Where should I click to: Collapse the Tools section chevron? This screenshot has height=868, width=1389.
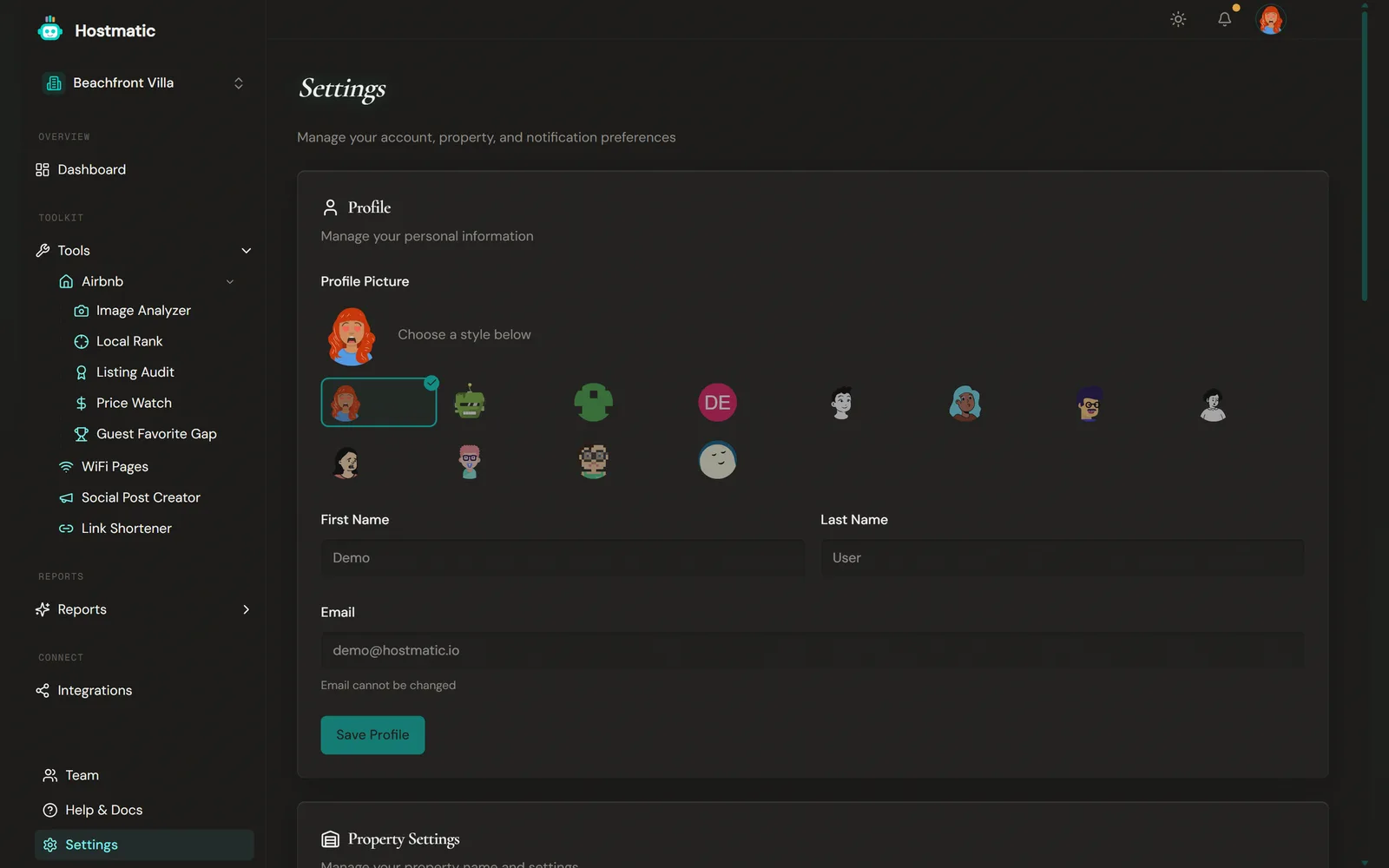tap(246, 251)
